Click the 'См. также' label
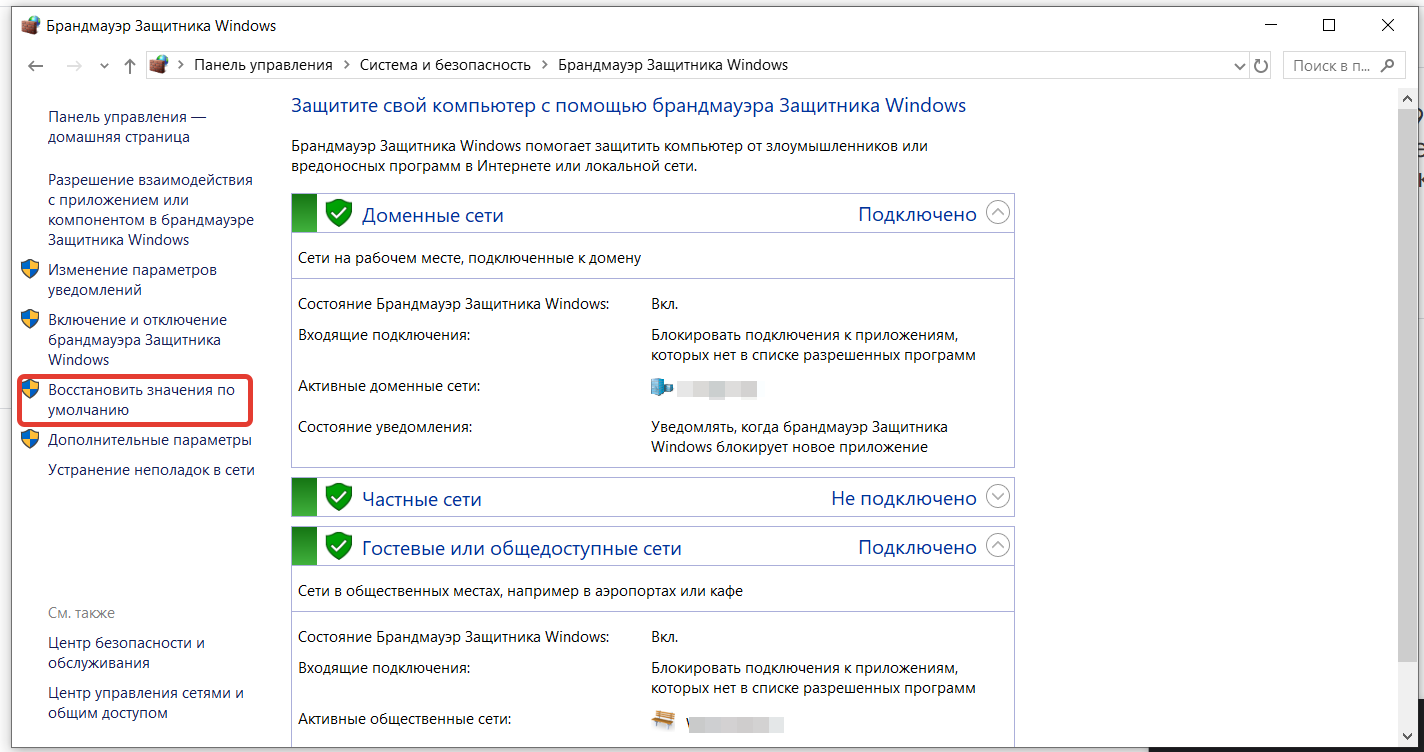The image size is (1424, 752). point(81,613)
